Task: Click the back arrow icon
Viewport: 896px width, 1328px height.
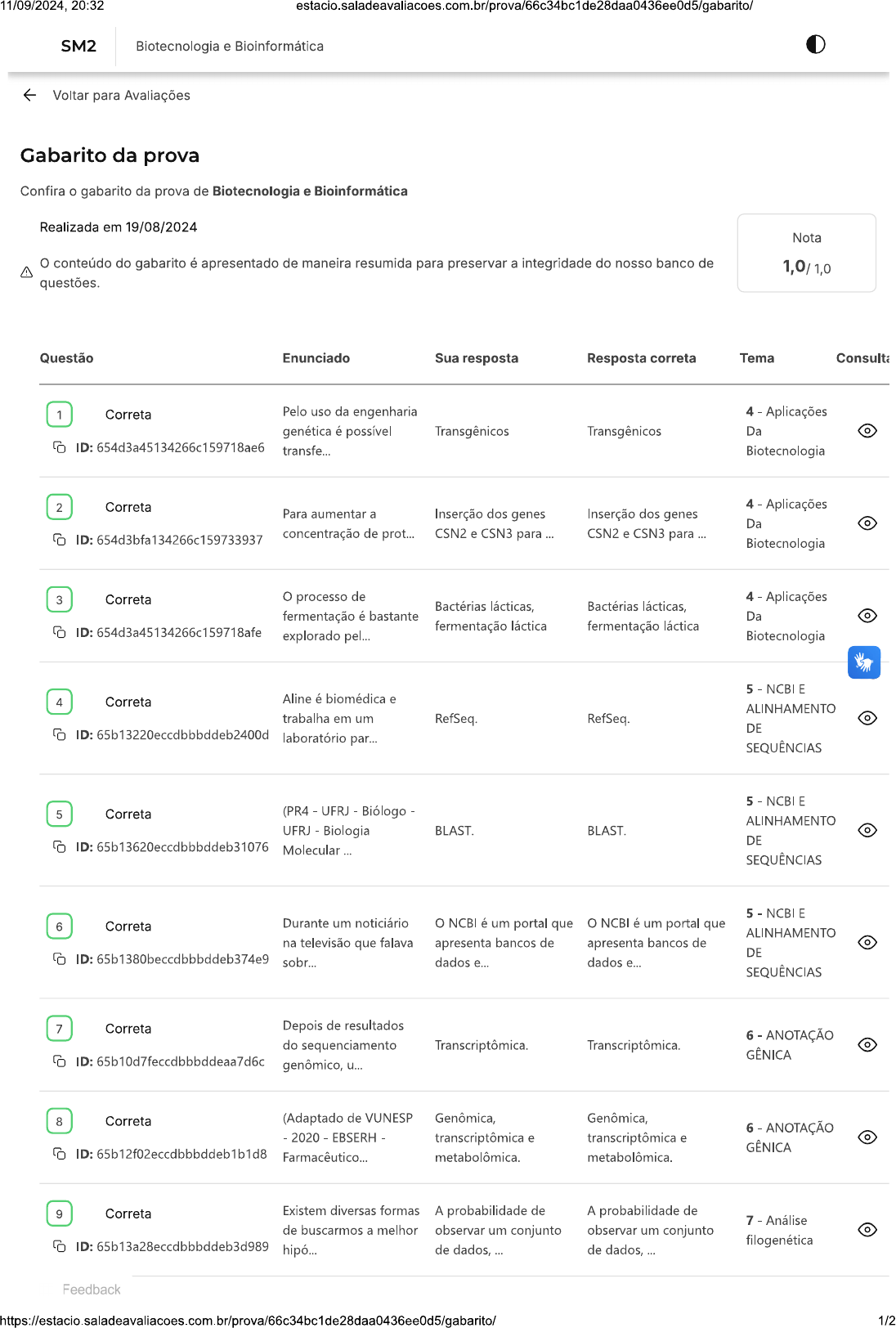Action: point(30,95)
